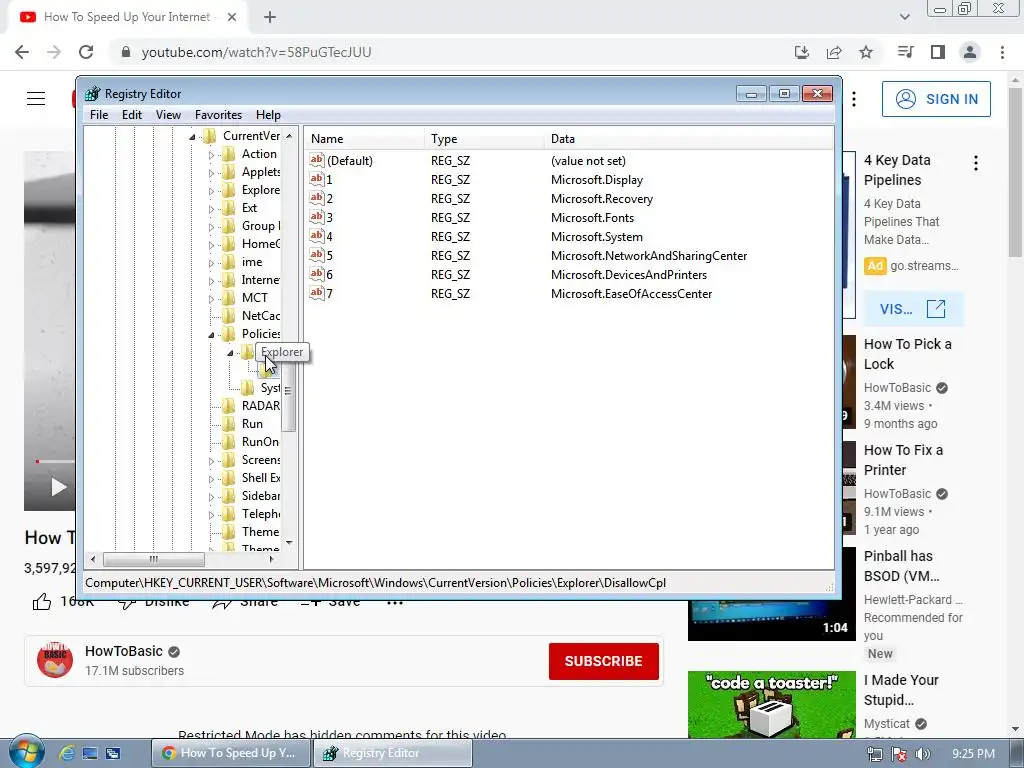Click Microsoft.DevicesAndPrinters data cell

[628, 275]
